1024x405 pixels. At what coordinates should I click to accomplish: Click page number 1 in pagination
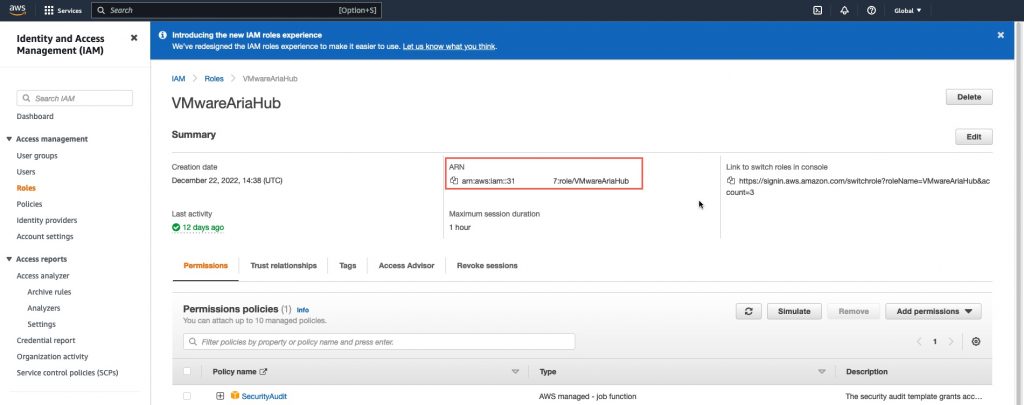(935, 342)
